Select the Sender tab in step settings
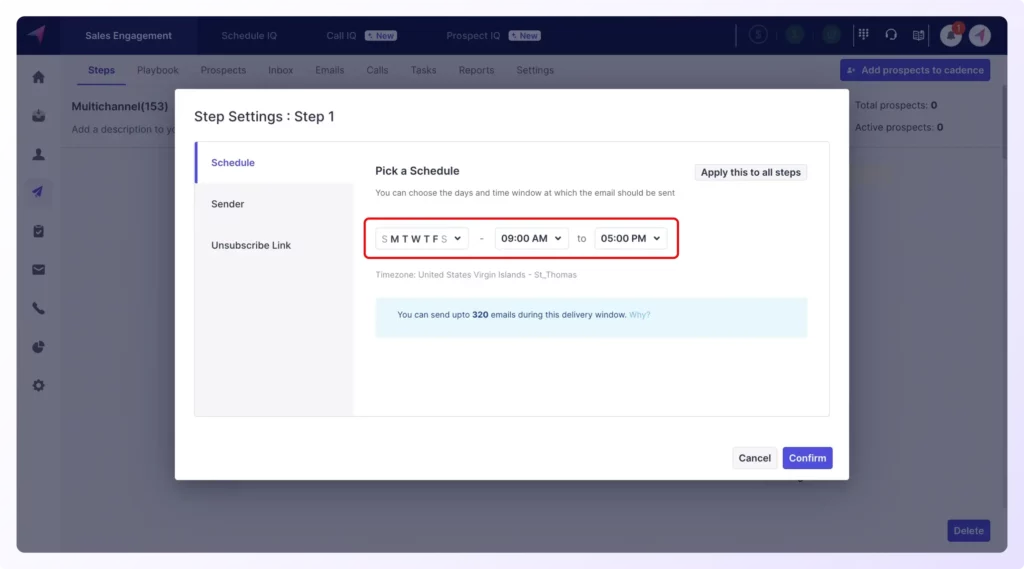 point(228,204)
